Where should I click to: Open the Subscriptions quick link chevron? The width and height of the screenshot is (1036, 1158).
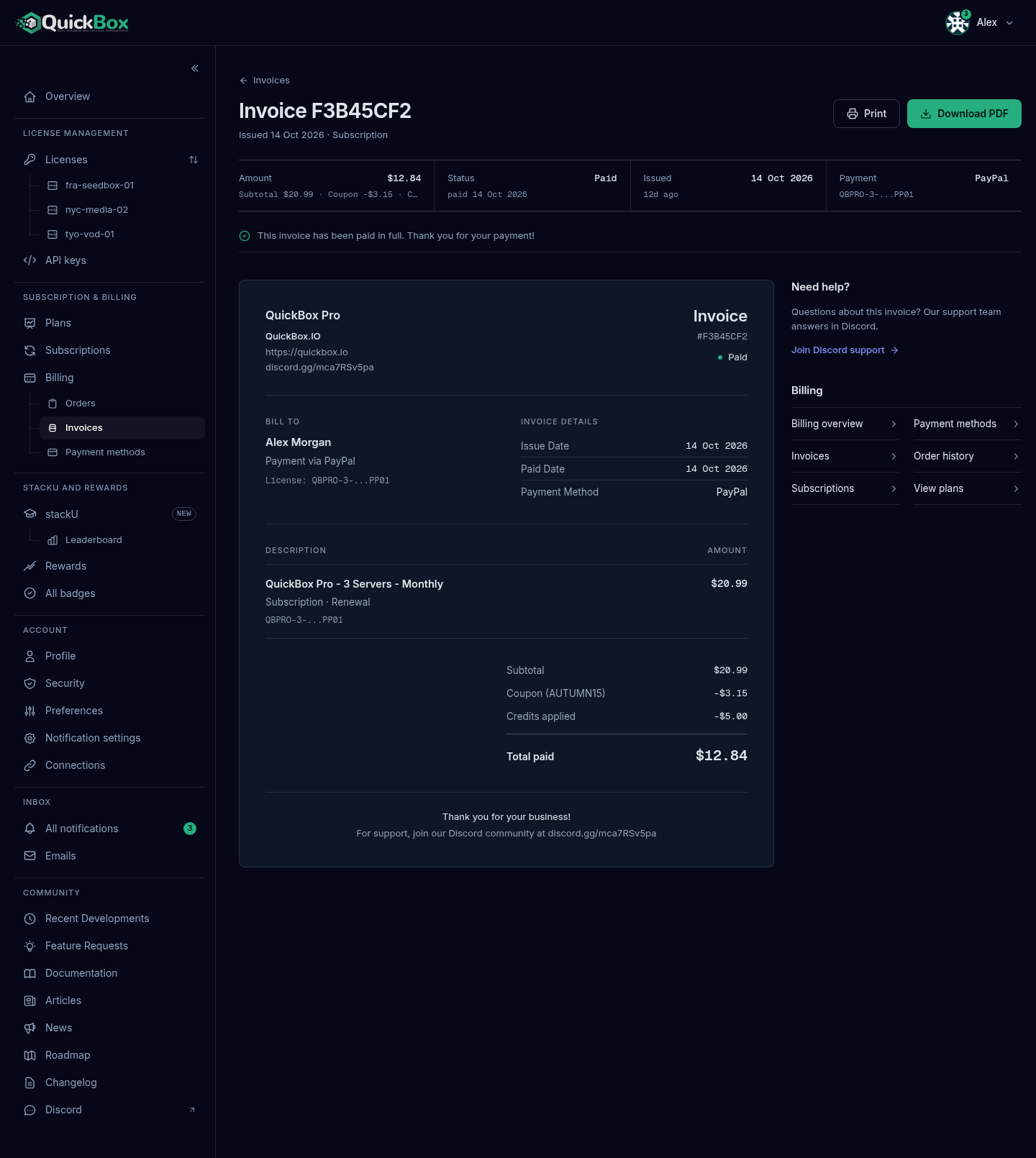pos(894,489)
